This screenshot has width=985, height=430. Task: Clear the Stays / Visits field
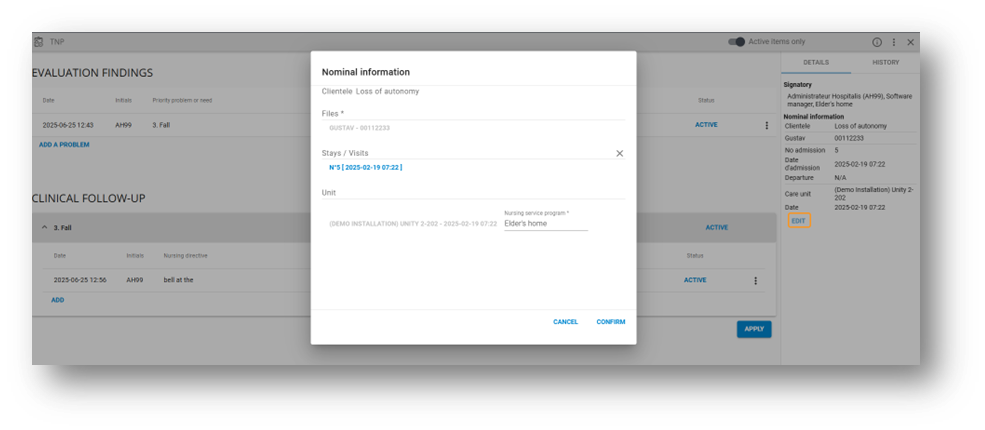[619, 153]
